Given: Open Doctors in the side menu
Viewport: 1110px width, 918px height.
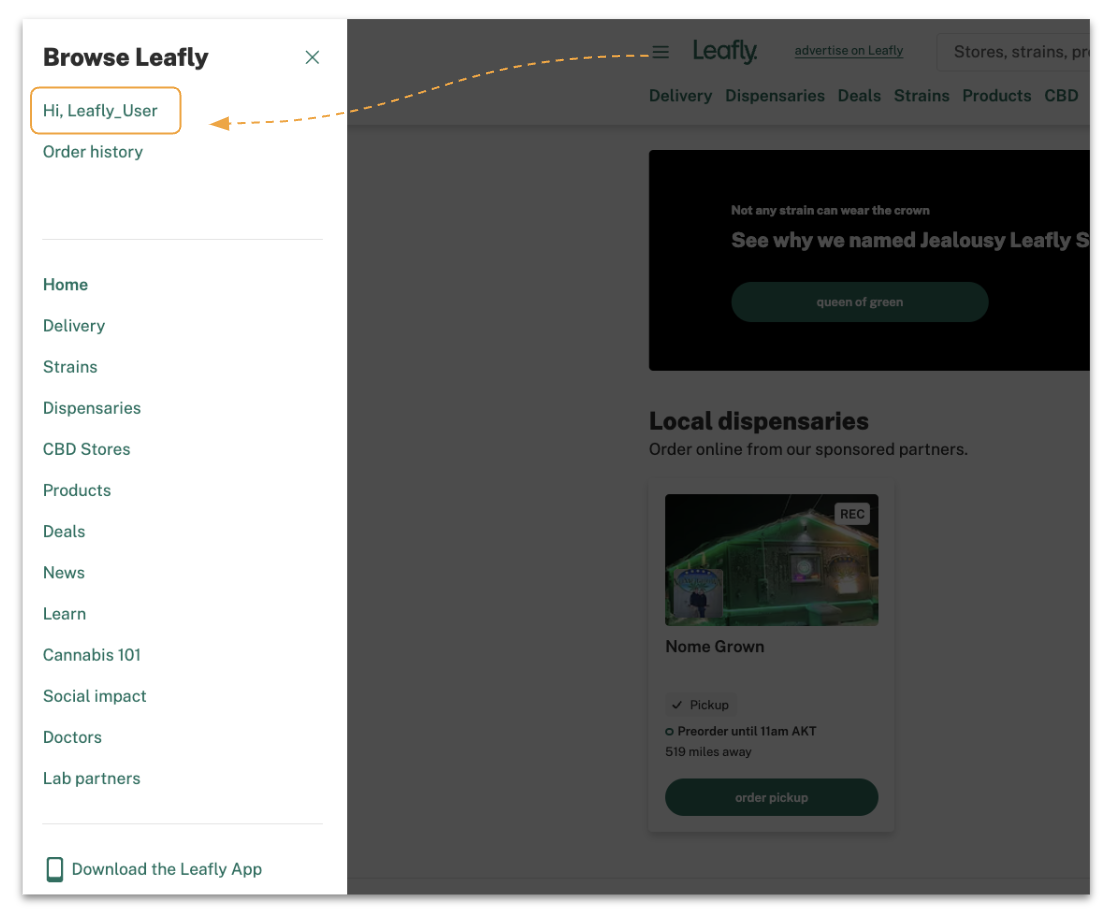Looking at the screenshot, I should (x=72, y=737).
